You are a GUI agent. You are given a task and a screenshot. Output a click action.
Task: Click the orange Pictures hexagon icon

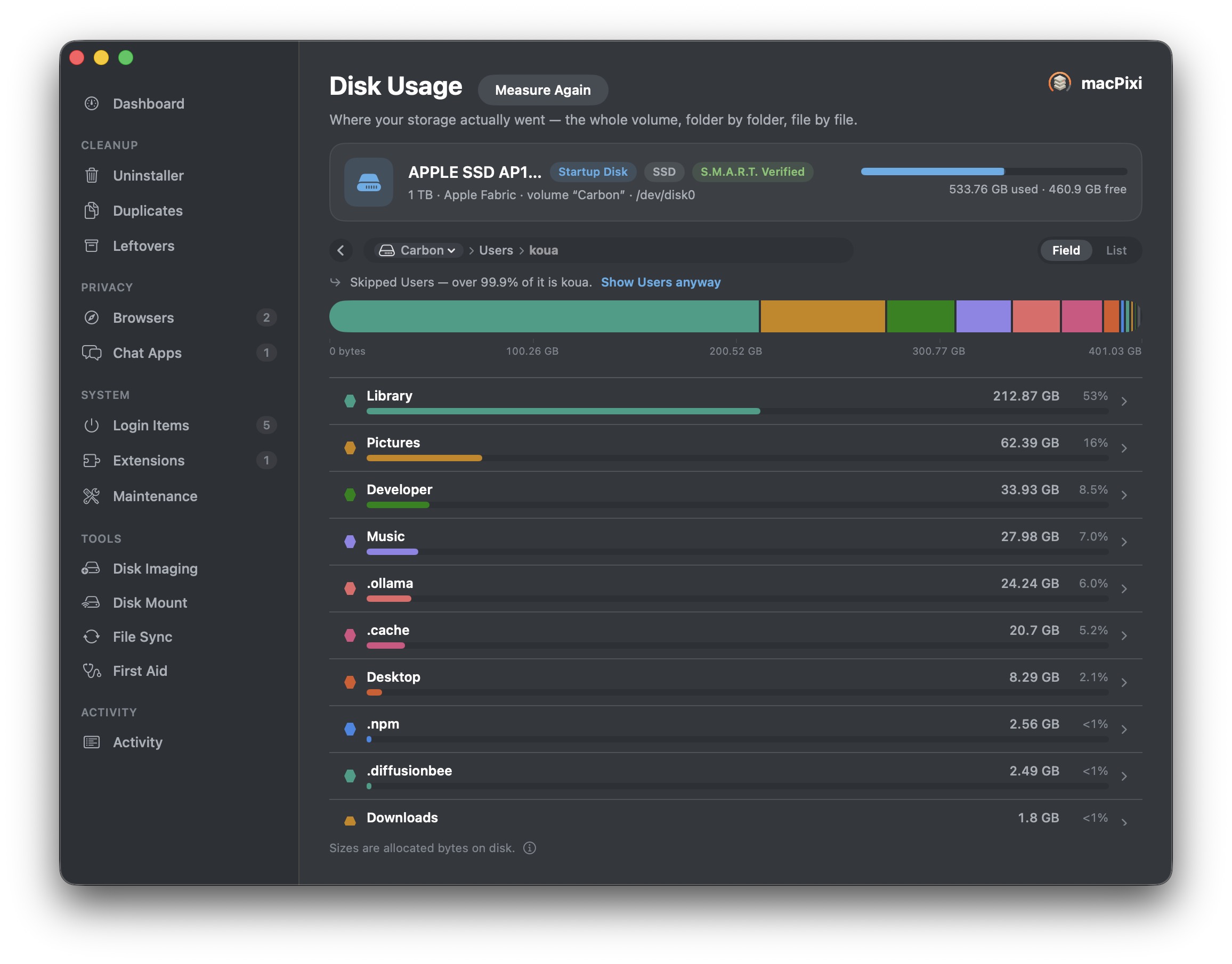point(350,447)
